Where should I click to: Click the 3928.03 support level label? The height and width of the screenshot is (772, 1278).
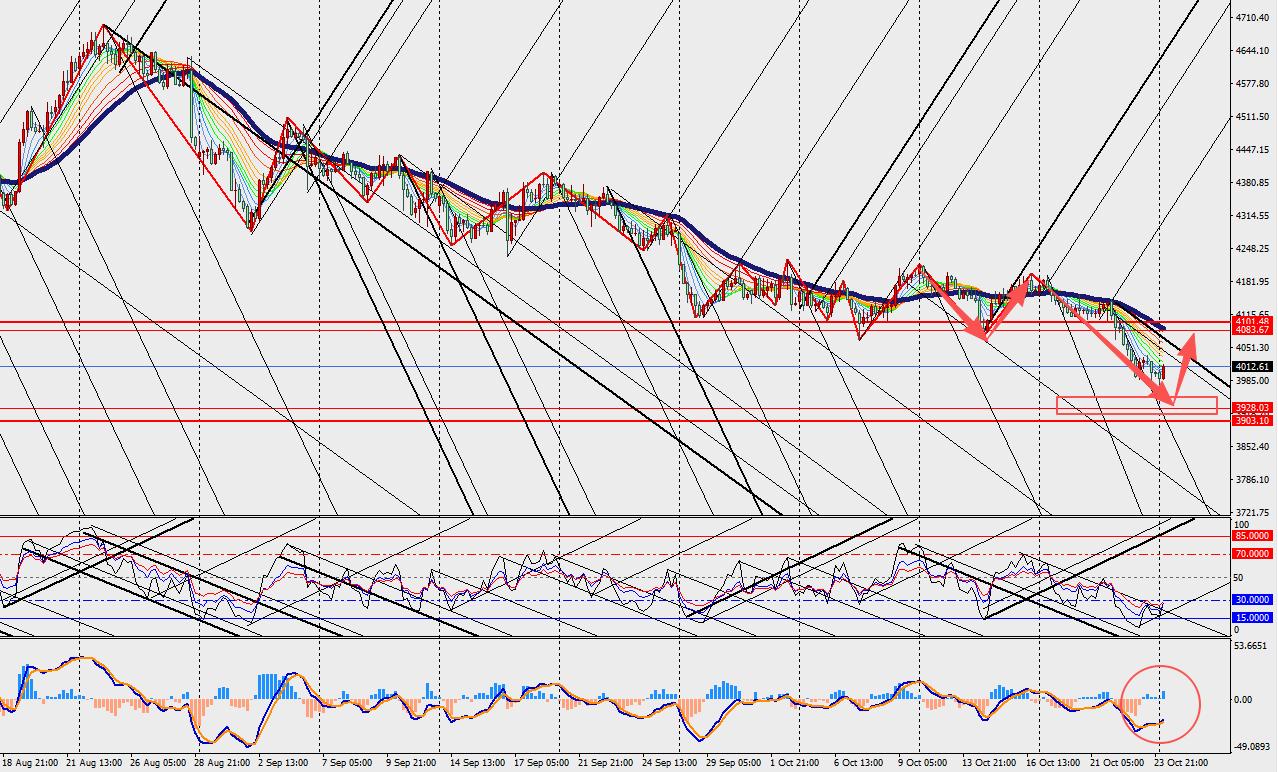[1252, 408]
